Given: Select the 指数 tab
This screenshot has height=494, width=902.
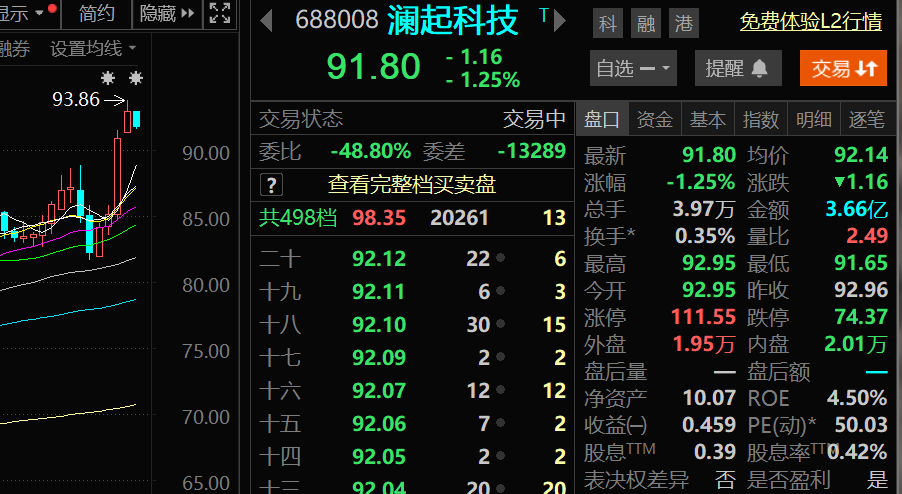Looking at the screenshot, I should pyautogui.click(x=760, y=120).
